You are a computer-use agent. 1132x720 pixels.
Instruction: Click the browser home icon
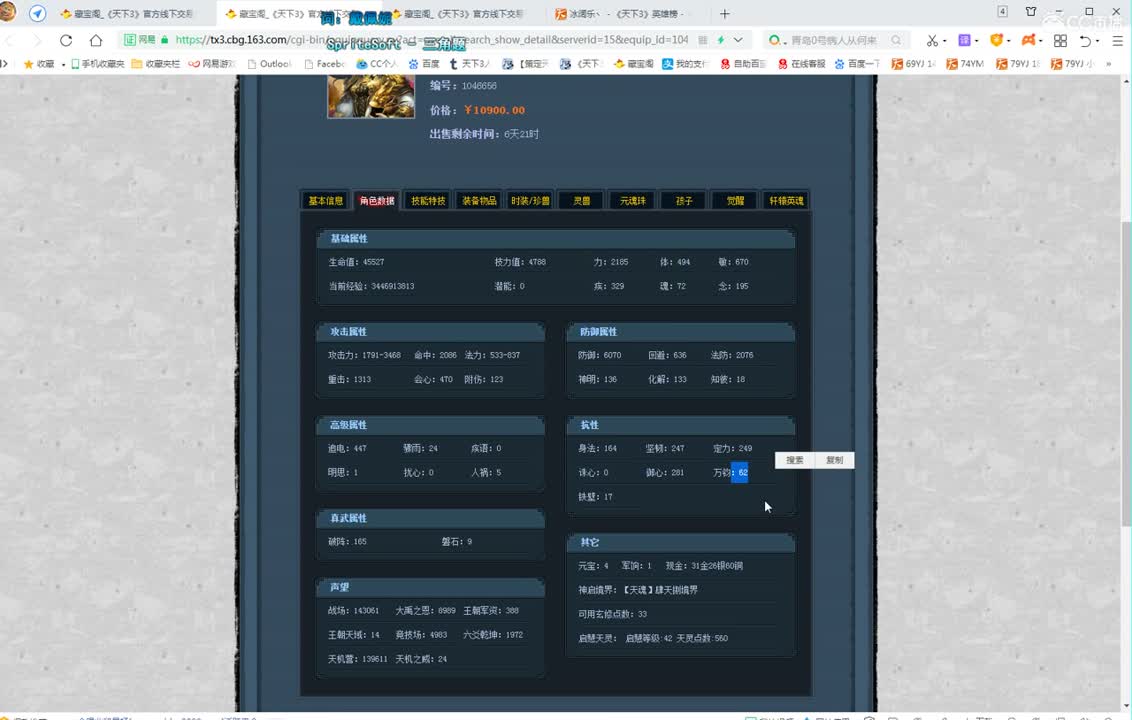pos(95,41)
